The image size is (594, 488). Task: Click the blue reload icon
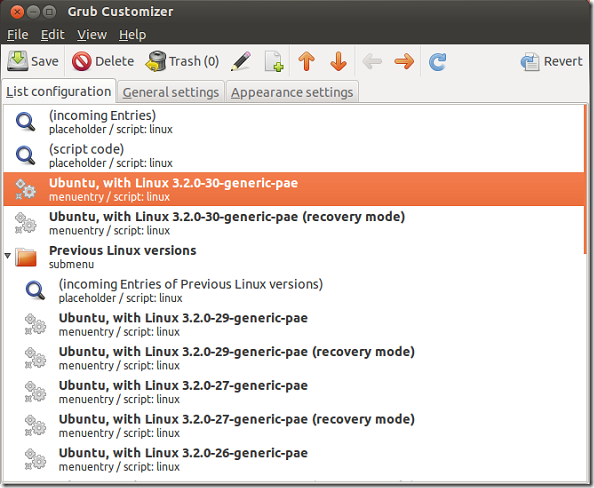coord(437,61)
